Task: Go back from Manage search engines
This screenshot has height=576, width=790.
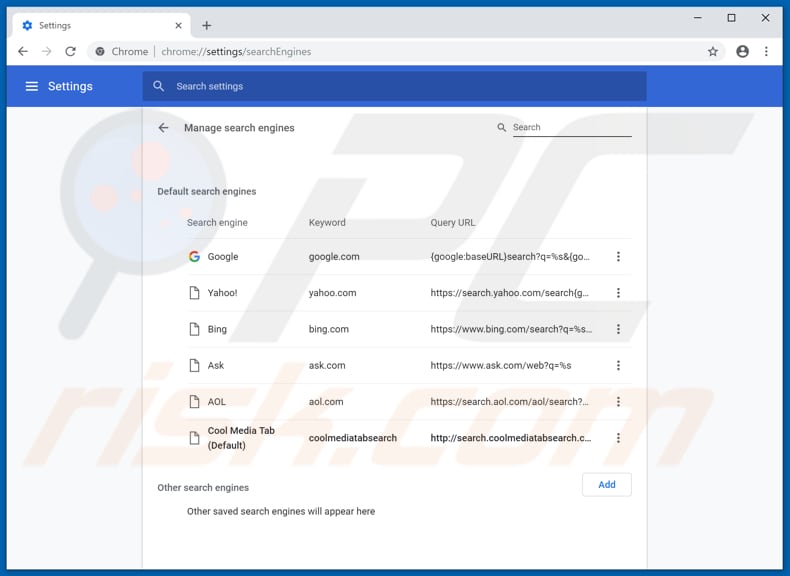Action: 163,128
